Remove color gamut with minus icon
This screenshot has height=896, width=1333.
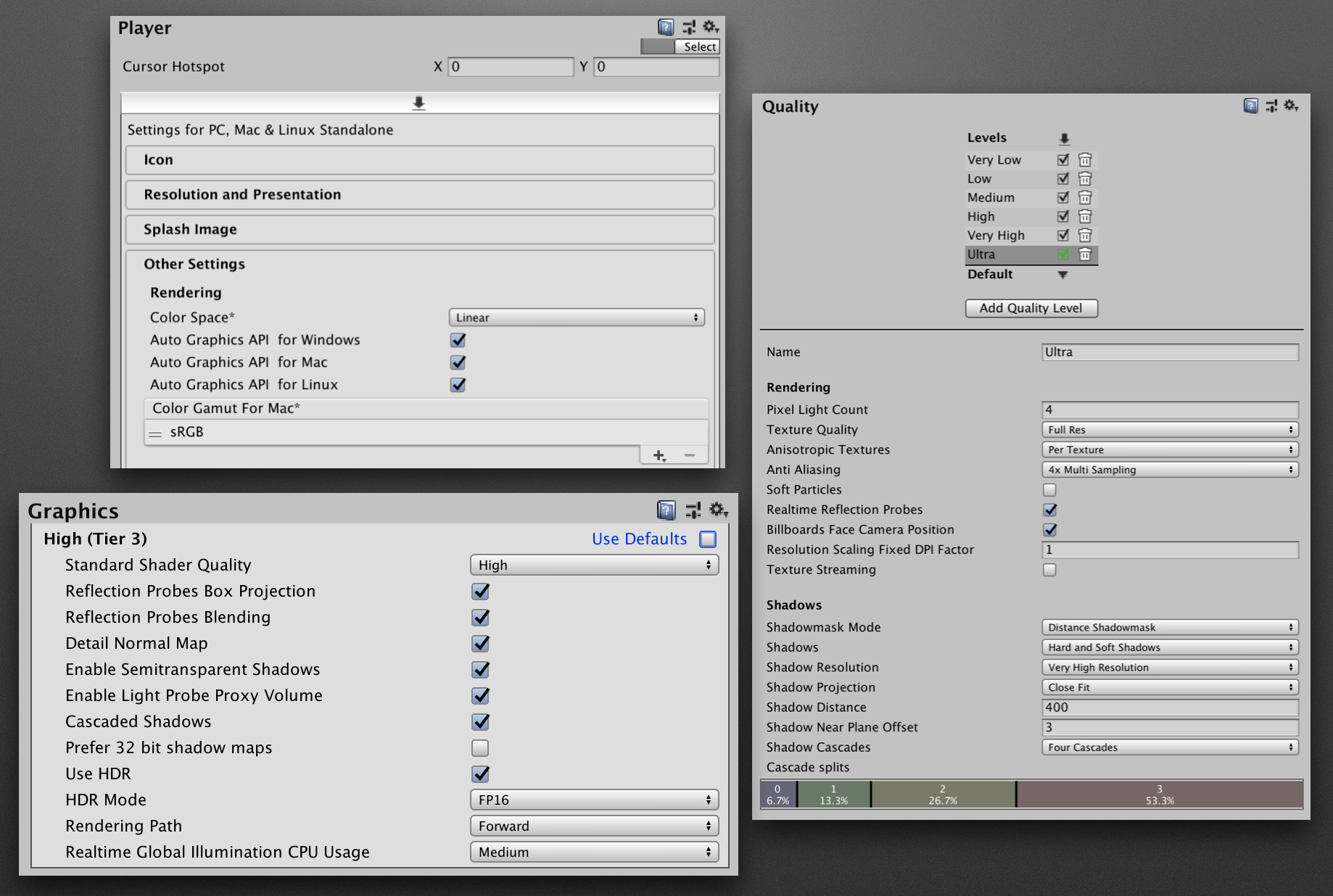[x=690, y=455]
